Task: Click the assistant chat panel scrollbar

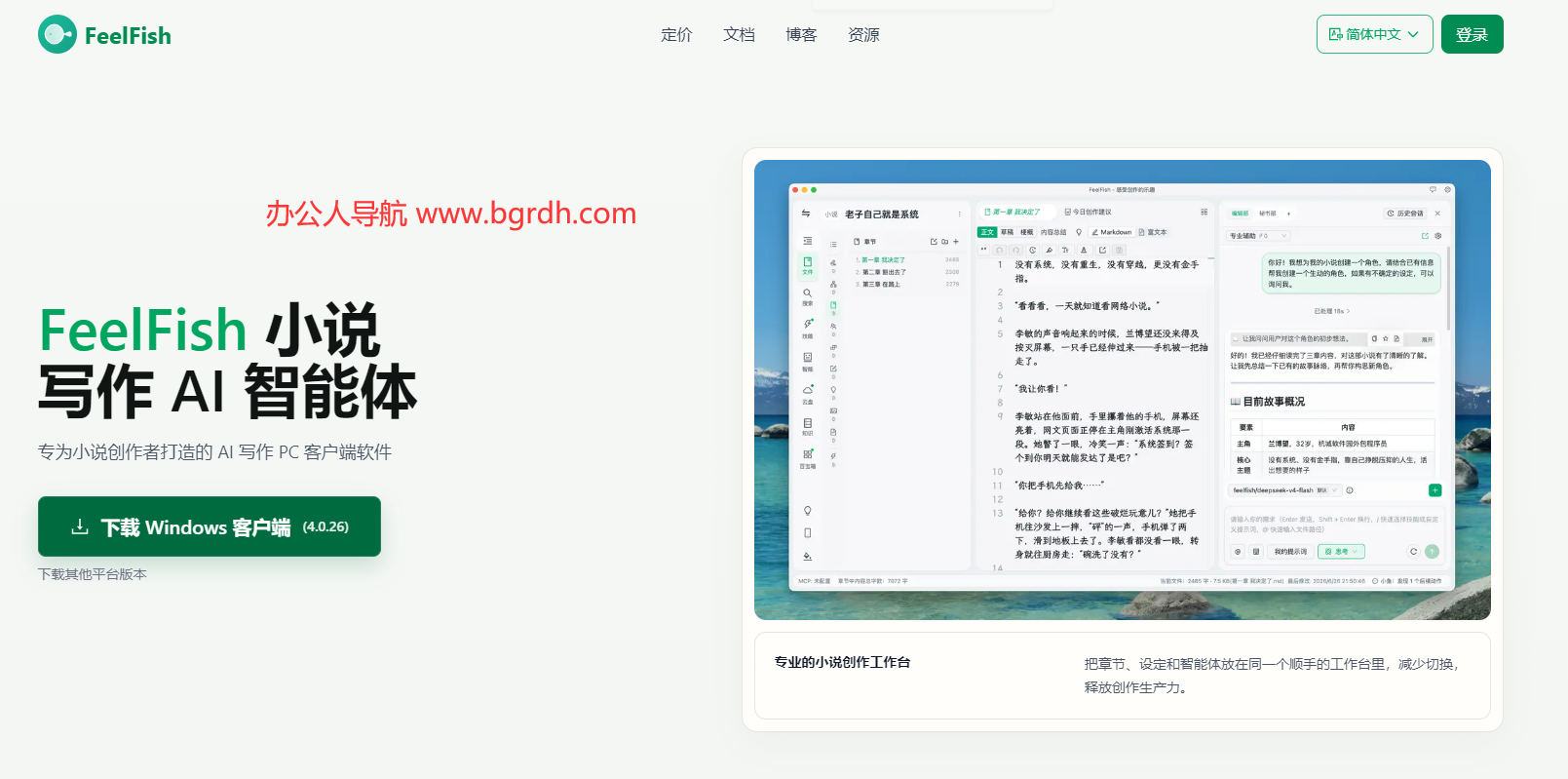Action: (x=1448, y=288)
